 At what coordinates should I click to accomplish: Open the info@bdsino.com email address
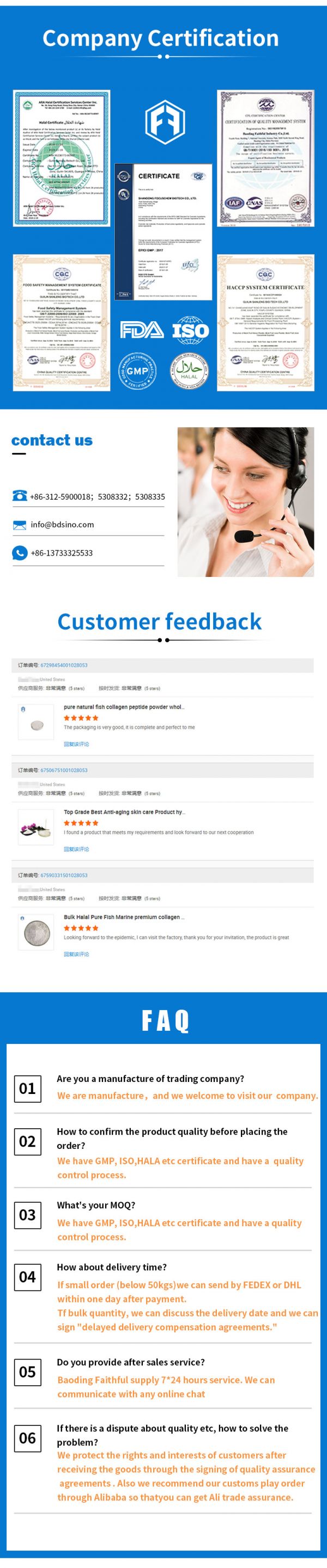(x=62, y=525)
